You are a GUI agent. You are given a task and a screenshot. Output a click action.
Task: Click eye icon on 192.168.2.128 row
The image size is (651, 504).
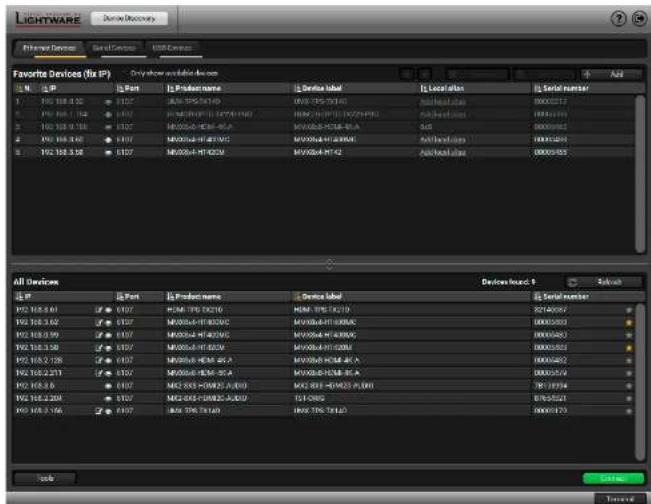tap(108, 361)
